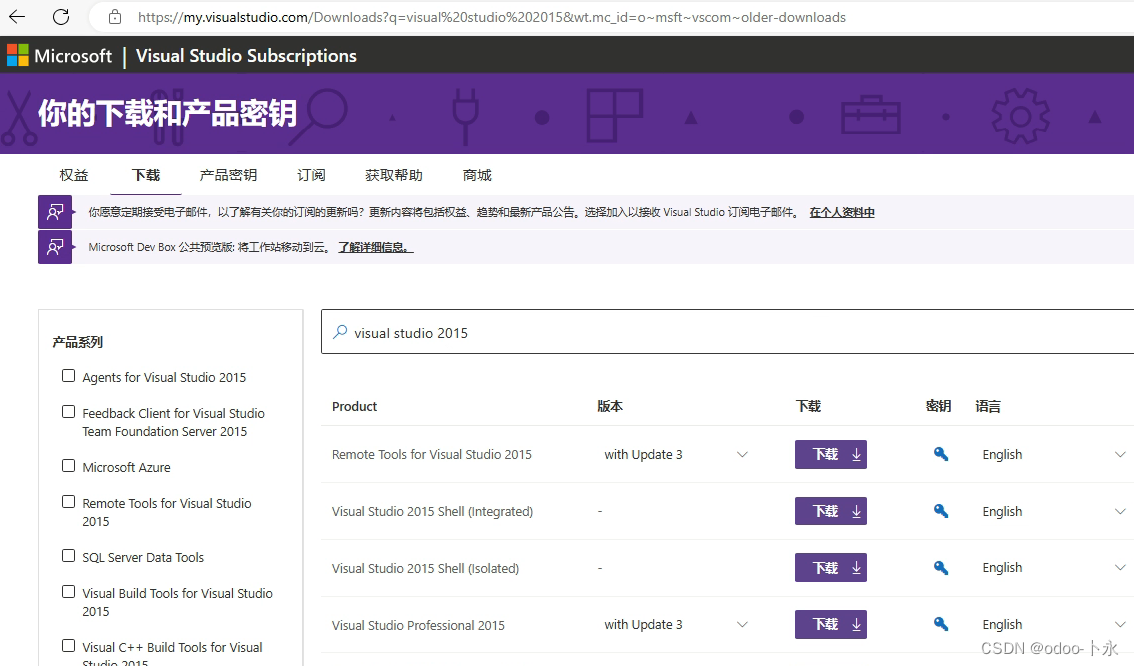The height and width of the screenshot is (666, 1134).
Task: Focus the visual studio 2015 search field
Action: point(727,332)
